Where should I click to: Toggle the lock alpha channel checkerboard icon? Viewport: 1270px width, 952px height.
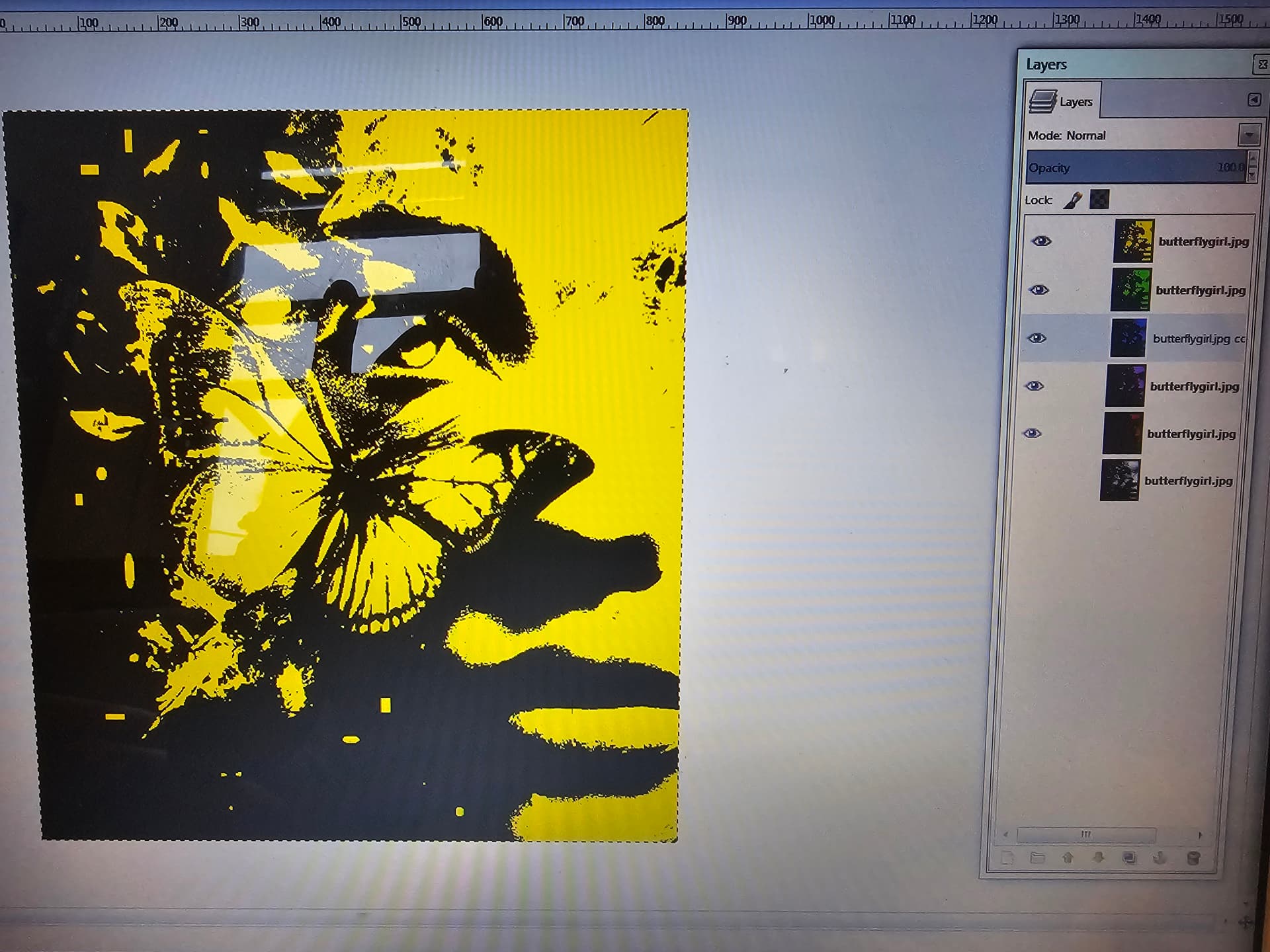[x=1099, y=200]
